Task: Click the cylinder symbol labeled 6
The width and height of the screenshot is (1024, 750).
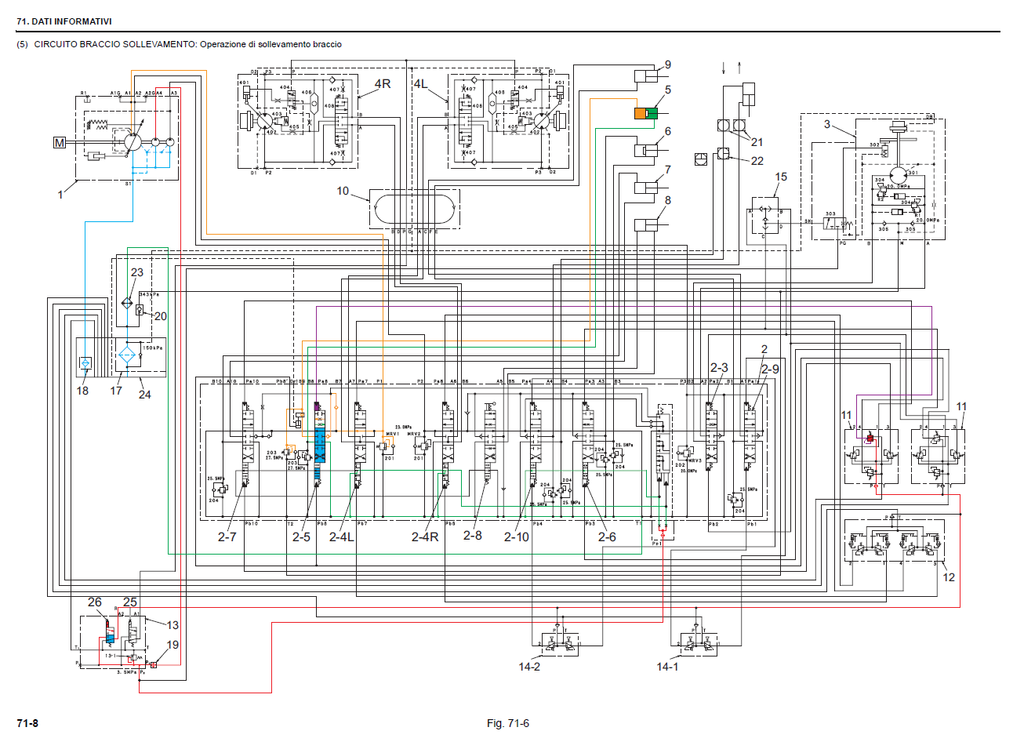Action: coord(645,150)
